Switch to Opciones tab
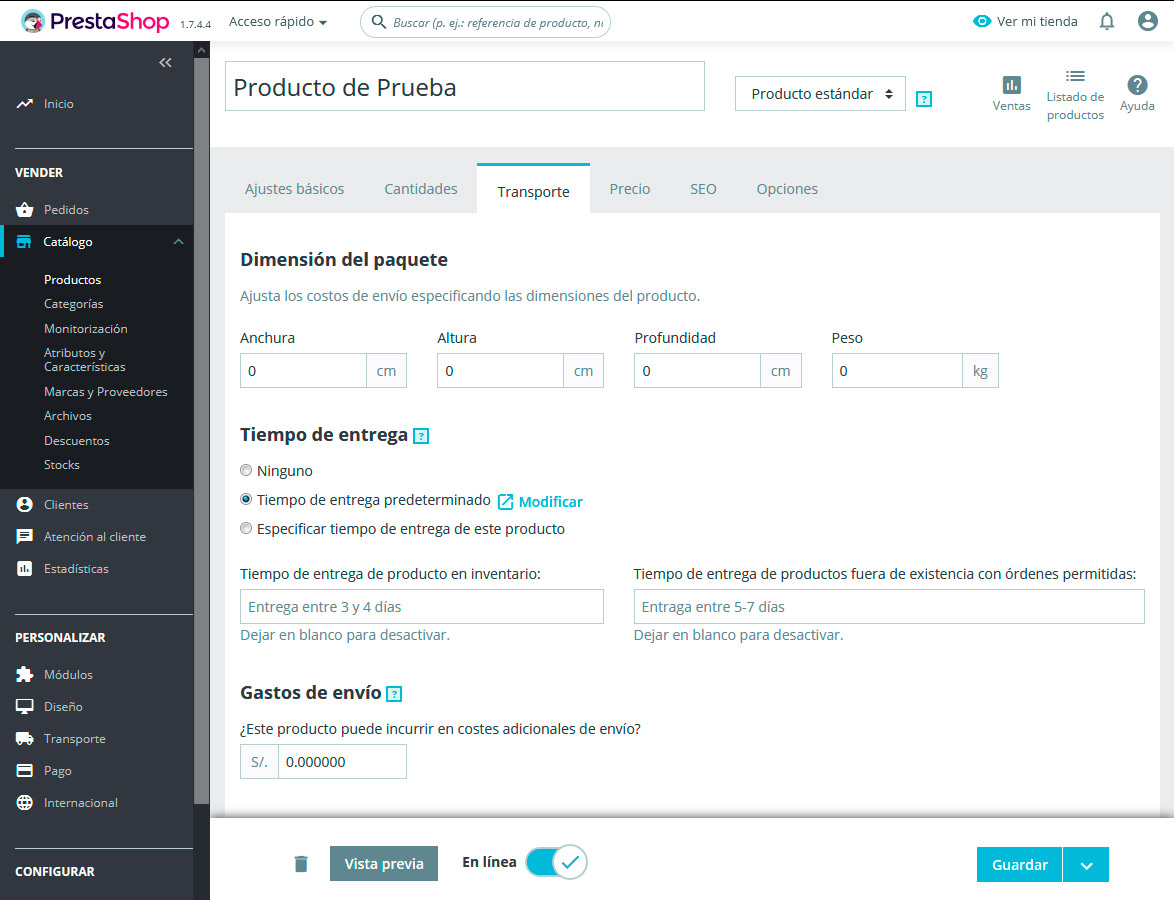Image resolution: width=1174 pixels, height=900 pixels. pyautogui.click(x=787, y=189)
